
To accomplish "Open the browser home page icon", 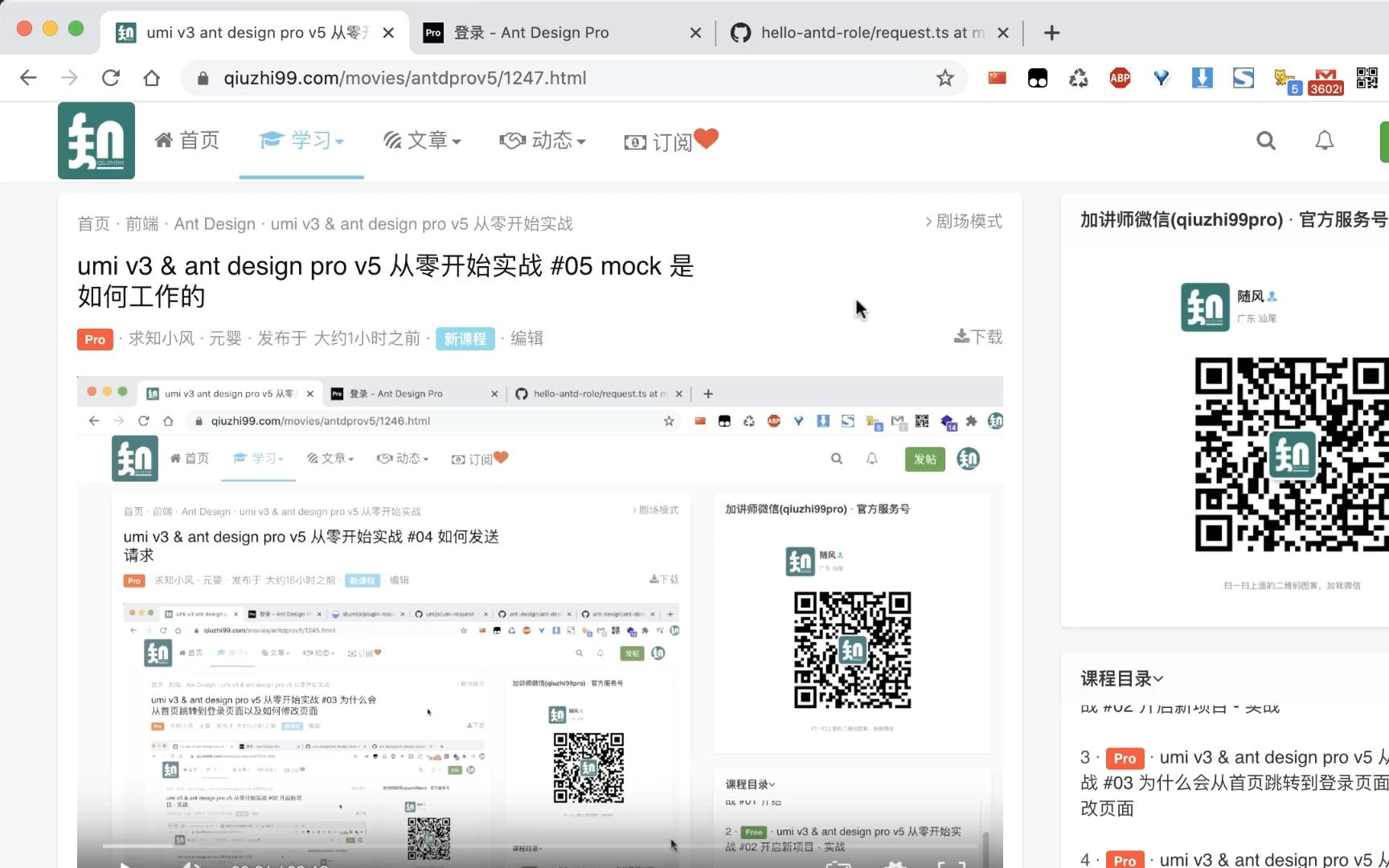I will (152, 78).
